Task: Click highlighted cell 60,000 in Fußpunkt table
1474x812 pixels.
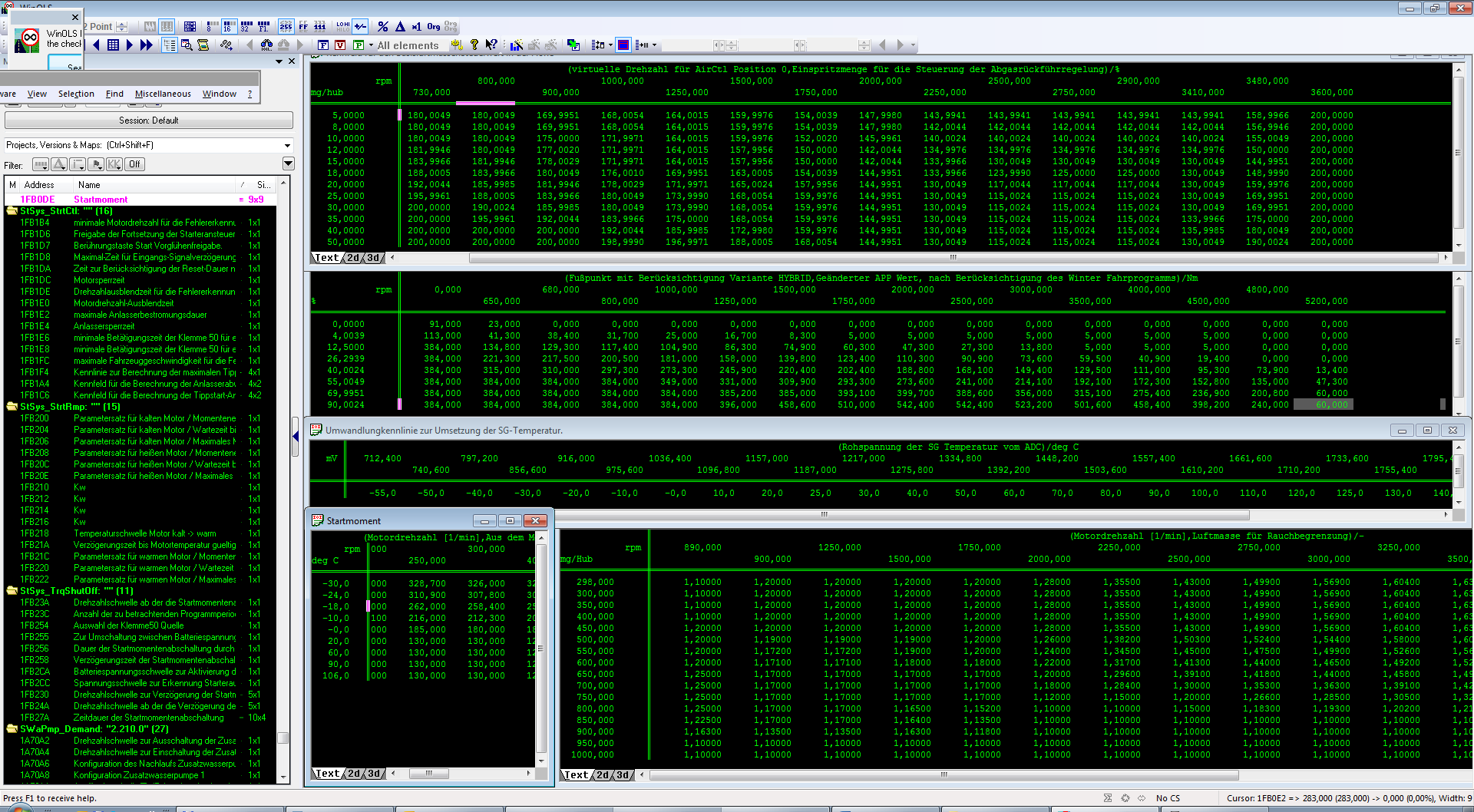Action: pos(1324,404)
